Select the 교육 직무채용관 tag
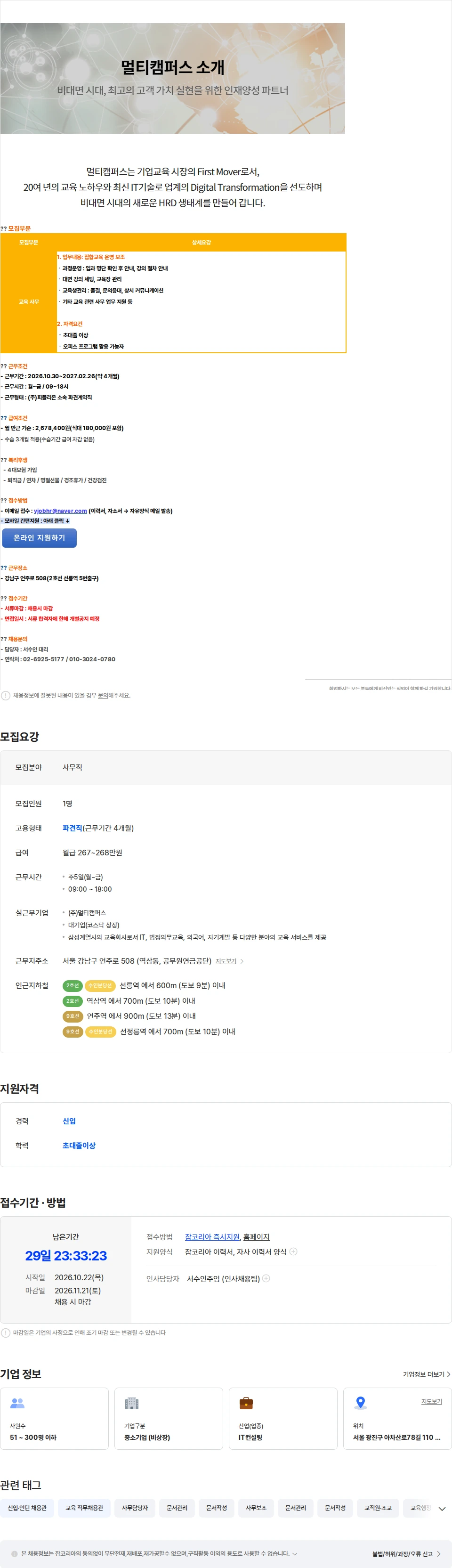The image size is (452, 1568). (84, 1507)
